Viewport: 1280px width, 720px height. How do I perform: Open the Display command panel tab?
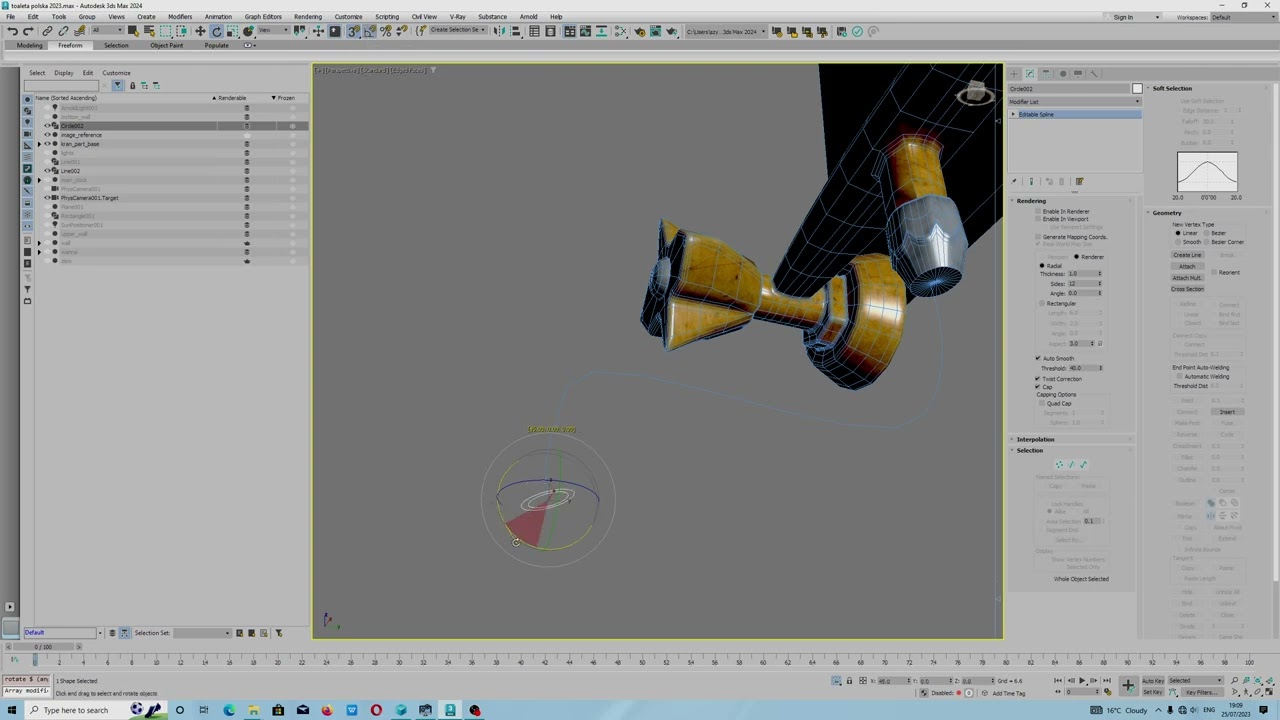[1078, 73]
